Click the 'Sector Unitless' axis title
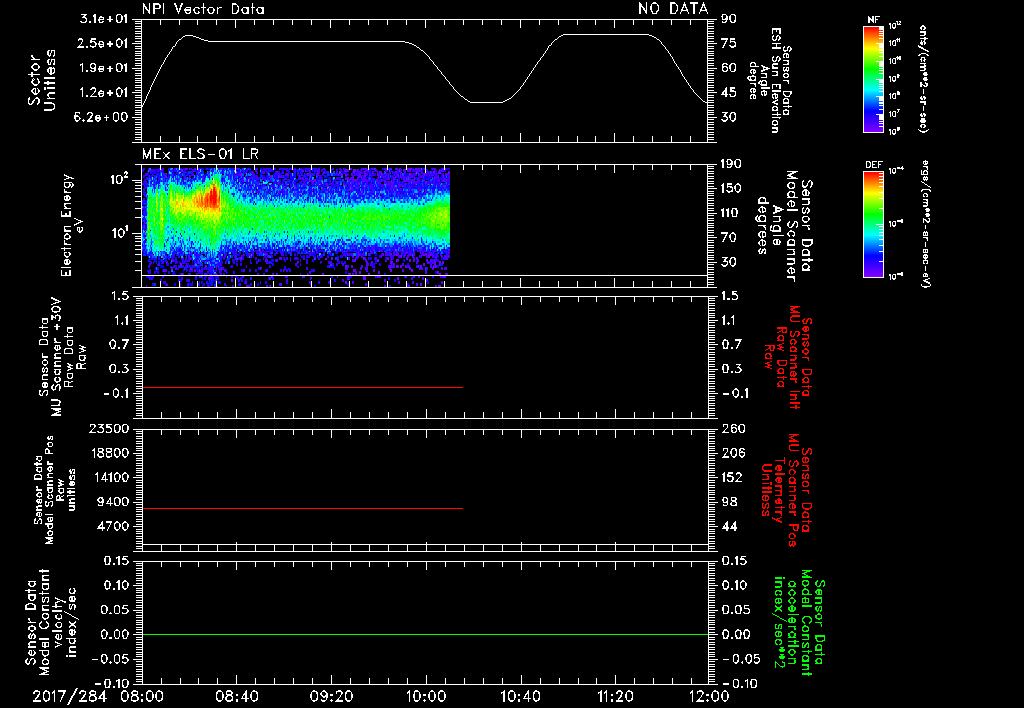 pyautogui.click(x=42, y=80)
